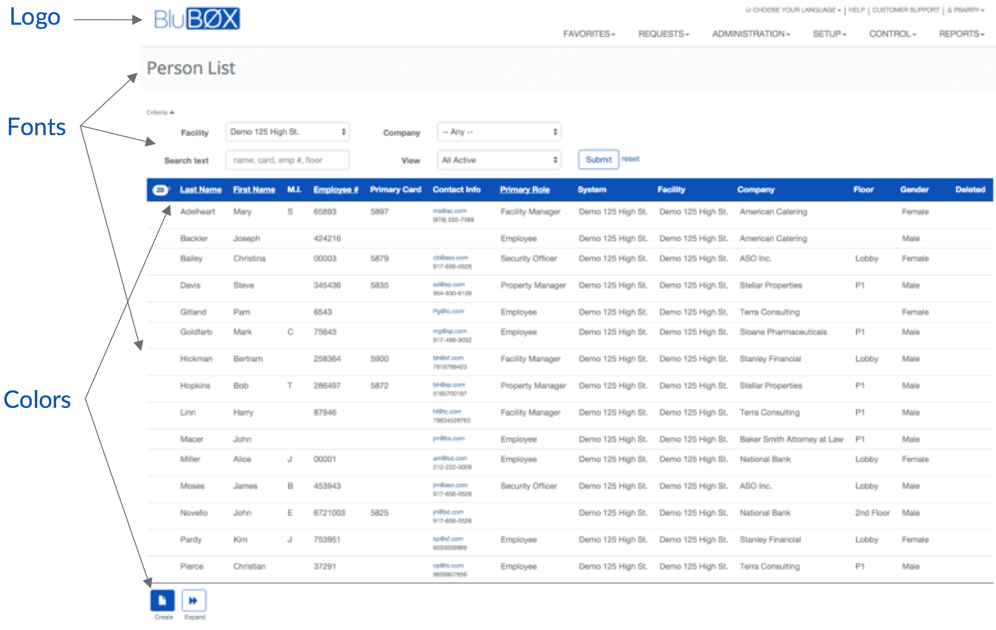This screenshot has width=996, height=630.
Task: Click the reset link
Action: (x=630, y=159)
